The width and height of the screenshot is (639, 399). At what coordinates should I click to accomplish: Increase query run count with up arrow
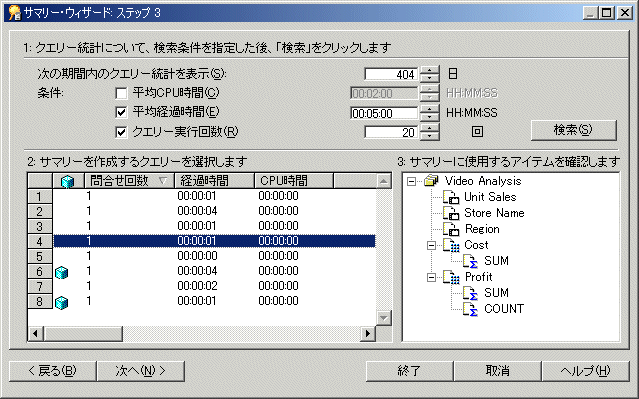tap(430, 128)
